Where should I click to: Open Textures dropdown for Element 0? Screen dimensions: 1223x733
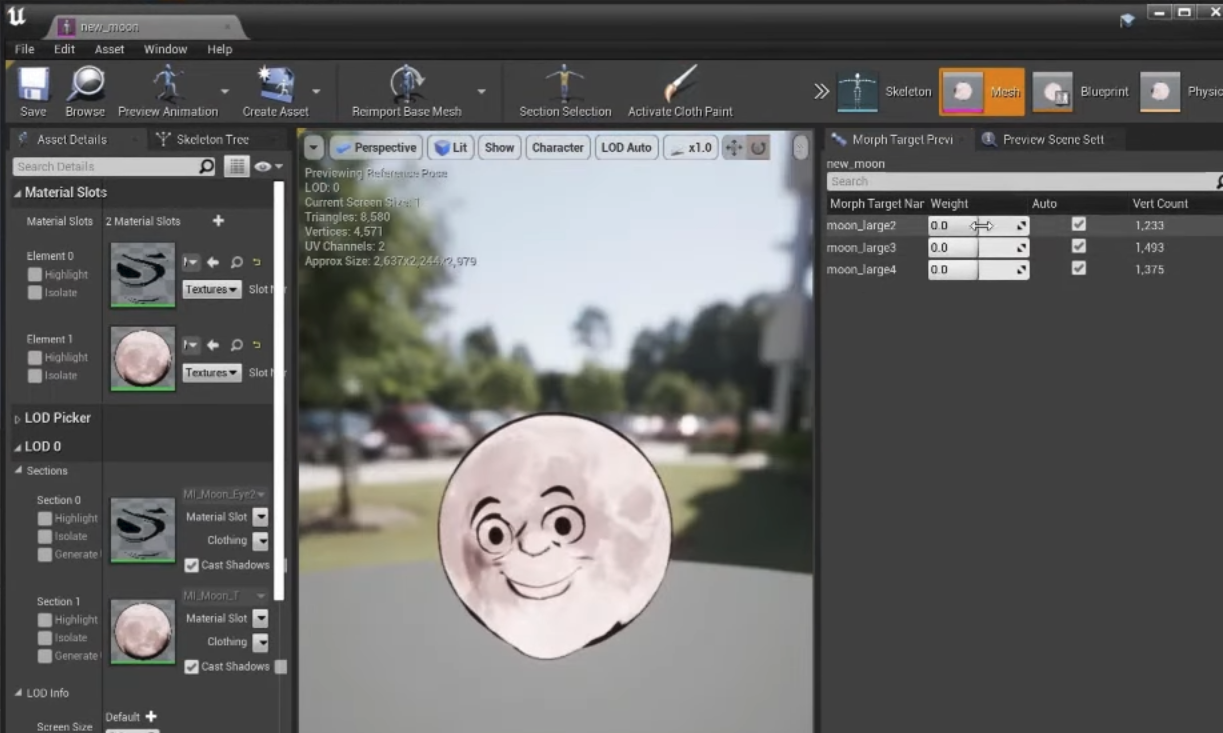click(x=211, y=290)
